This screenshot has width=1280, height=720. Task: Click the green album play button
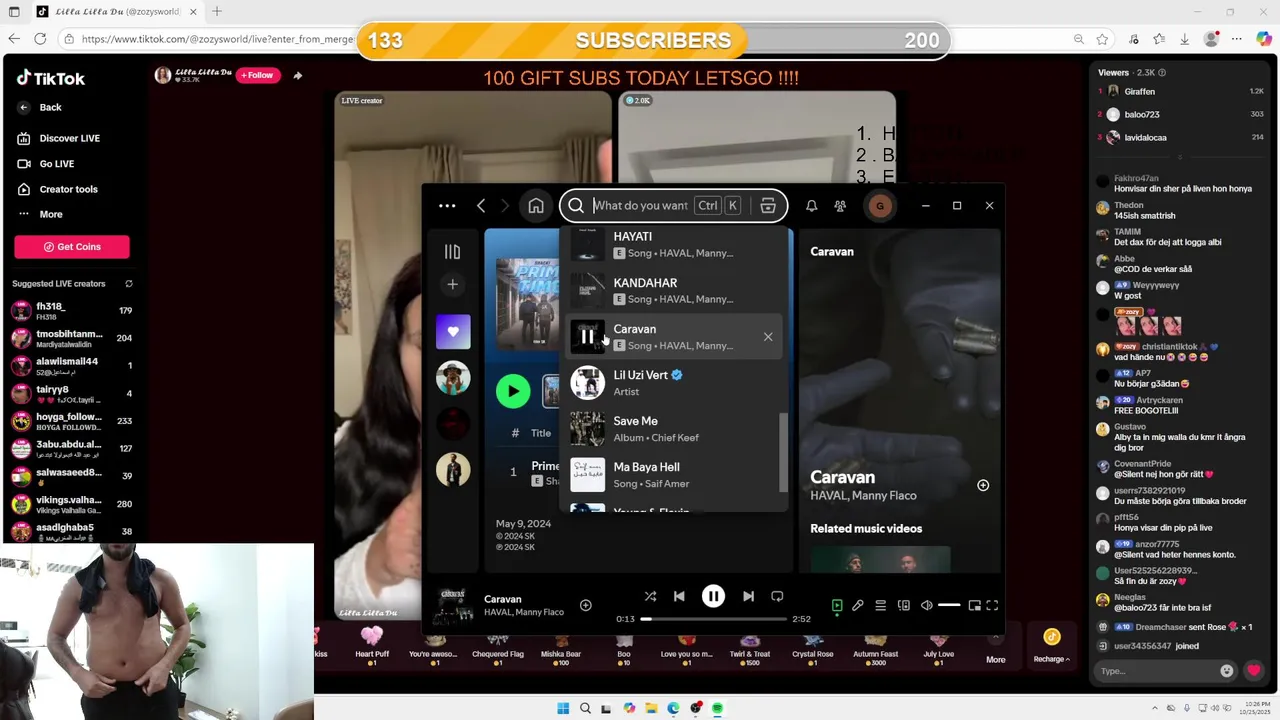click(x=513, y=391)
